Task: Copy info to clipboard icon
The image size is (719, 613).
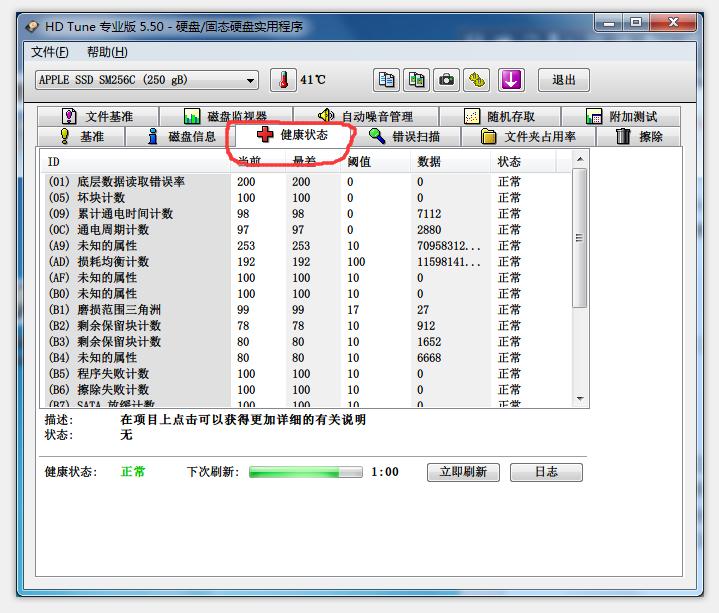Action: click(x=386, y=80)
